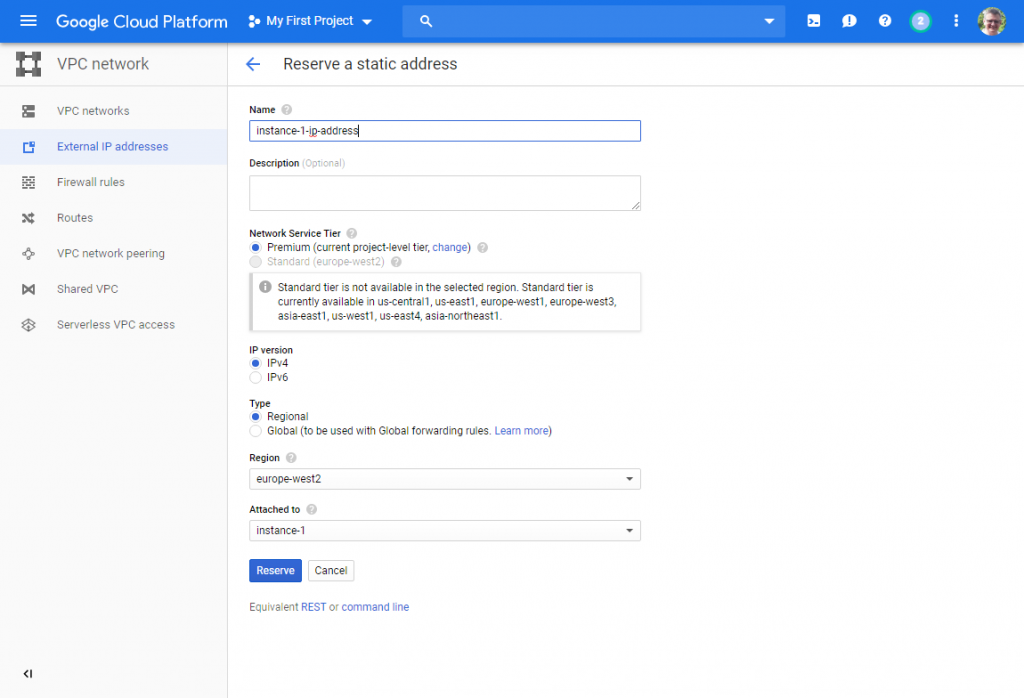Screen dimensions: 1024x698
Task: Focus the Name input field
Action: click(445, 131)
